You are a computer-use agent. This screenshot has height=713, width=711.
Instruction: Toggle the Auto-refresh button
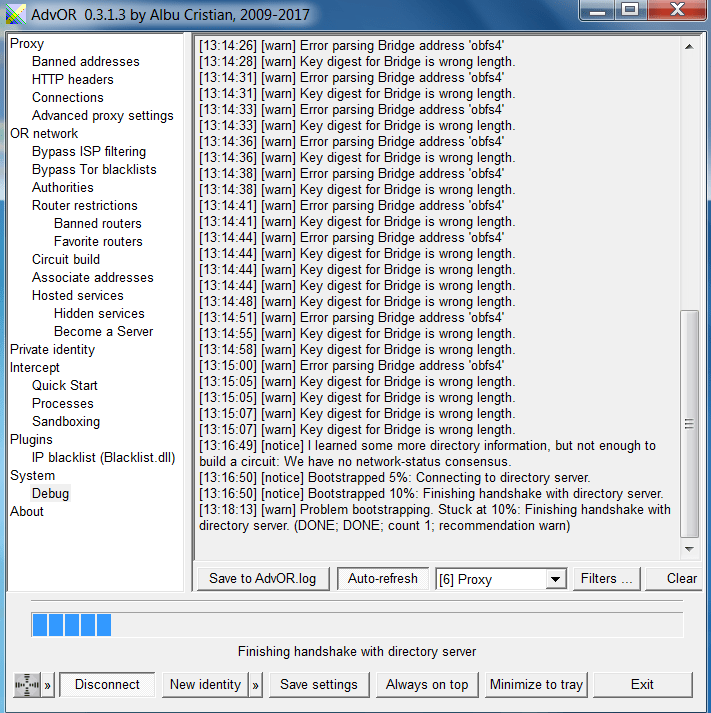382,578
